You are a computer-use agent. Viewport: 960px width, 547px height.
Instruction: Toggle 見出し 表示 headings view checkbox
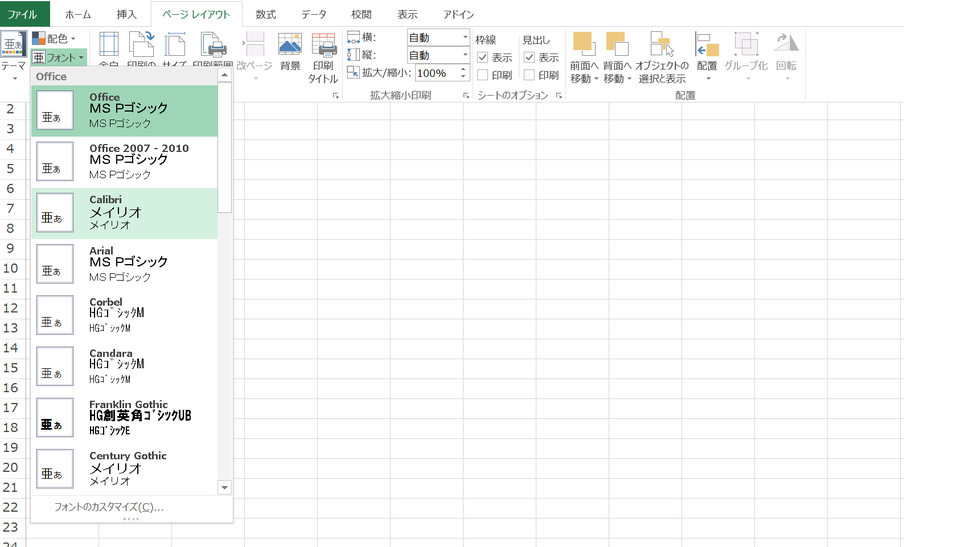530,58
